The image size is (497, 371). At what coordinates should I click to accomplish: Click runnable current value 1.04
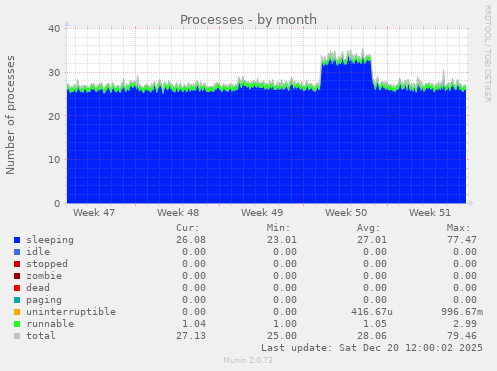tap(194, 324)
